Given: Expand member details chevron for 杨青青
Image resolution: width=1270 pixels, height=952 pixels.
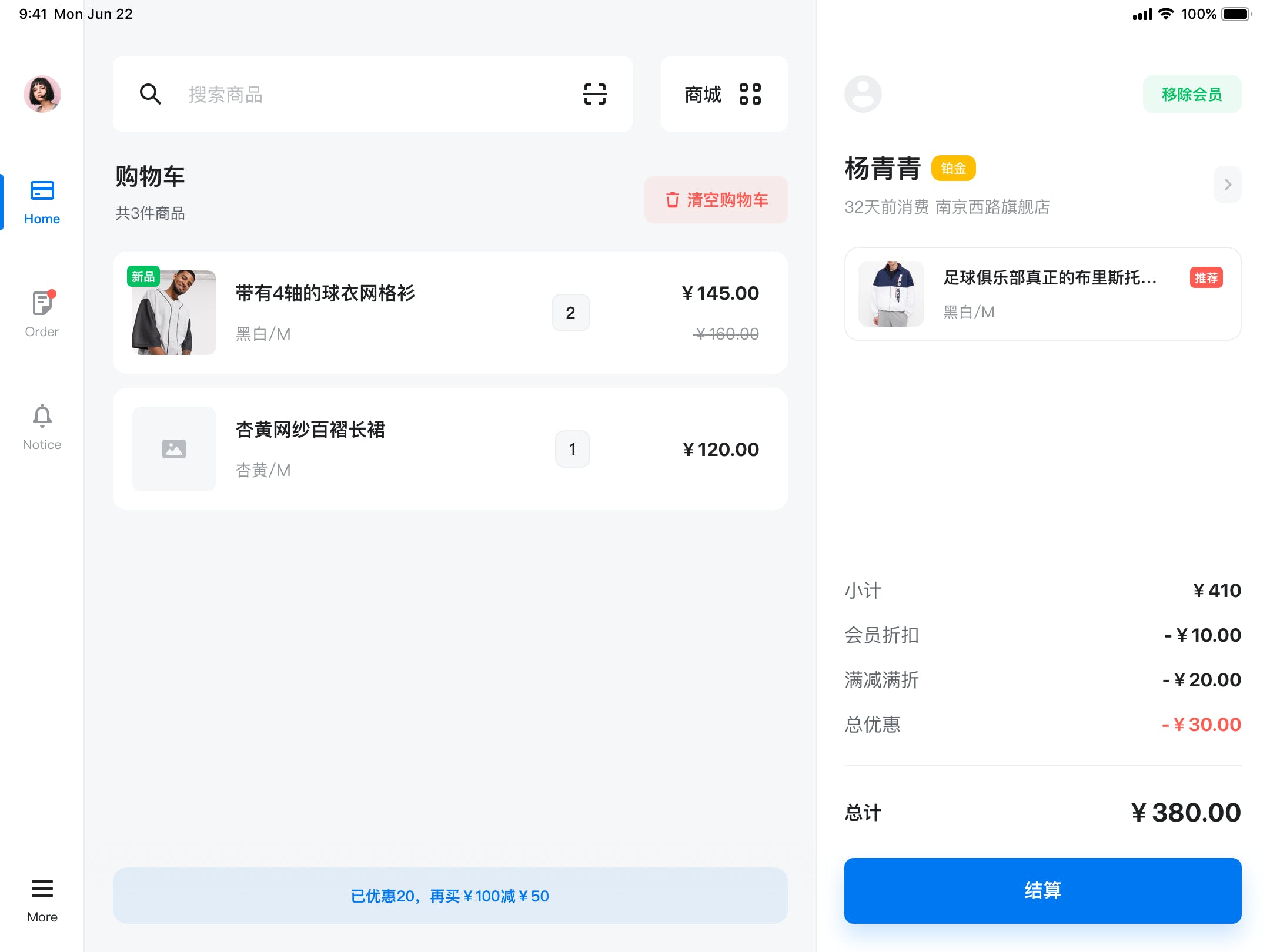Looking at the screenshot, I should tap(1228, 185).
